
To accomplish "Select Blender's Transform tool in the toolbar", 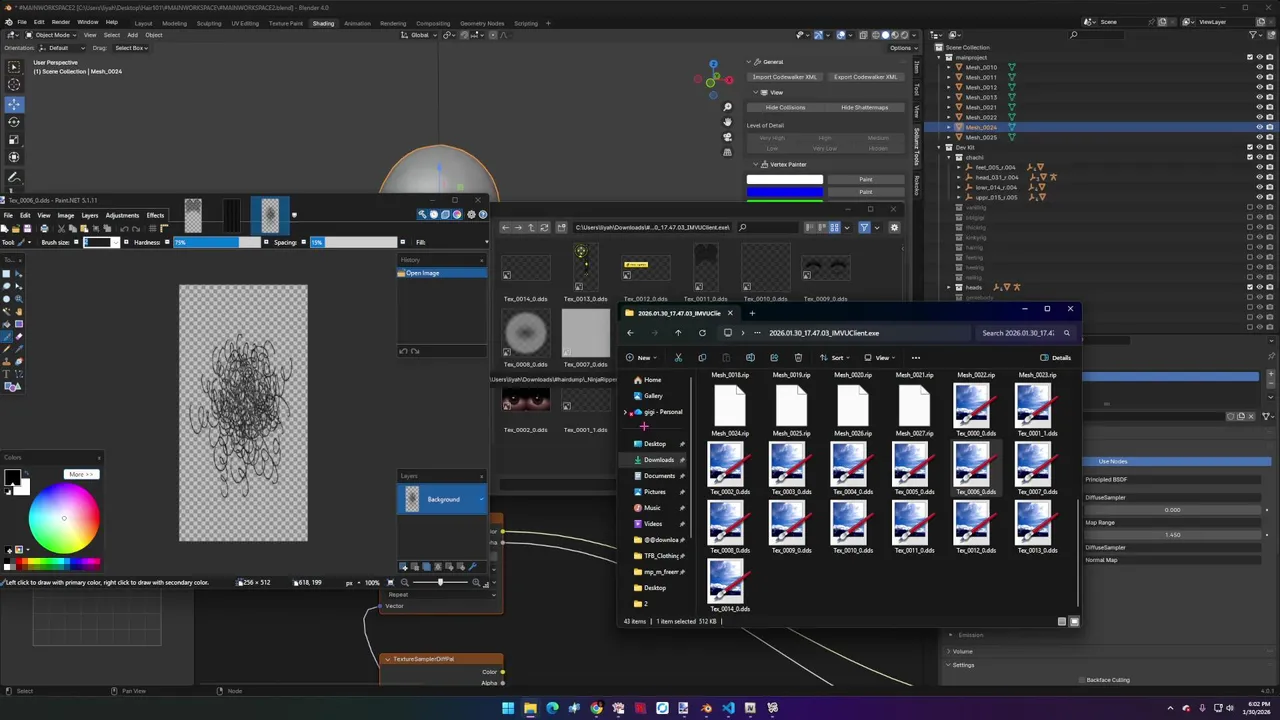I will click(x=14, y=157).
